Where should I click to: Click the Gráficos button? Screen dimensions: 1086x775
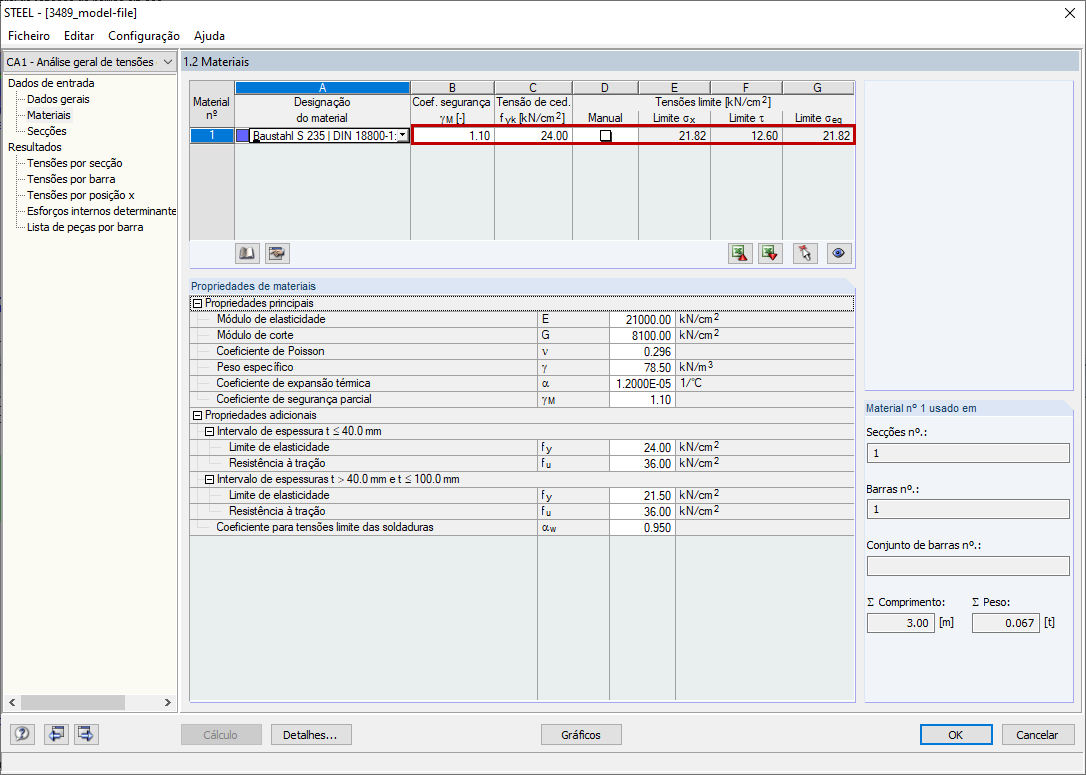point(581,735)
